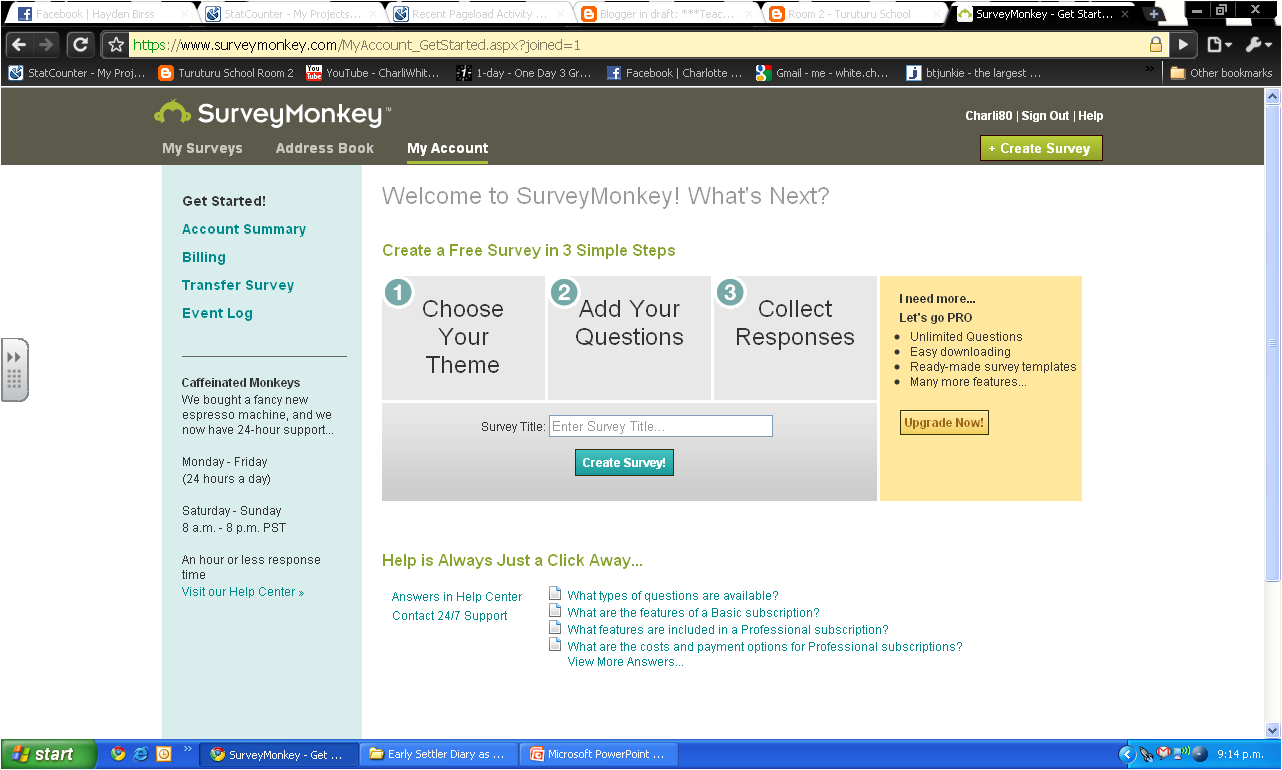The image size is (1282, 770).
Task: Open the Address Book section
Action: pyautogui.click(x=325, y=148)
